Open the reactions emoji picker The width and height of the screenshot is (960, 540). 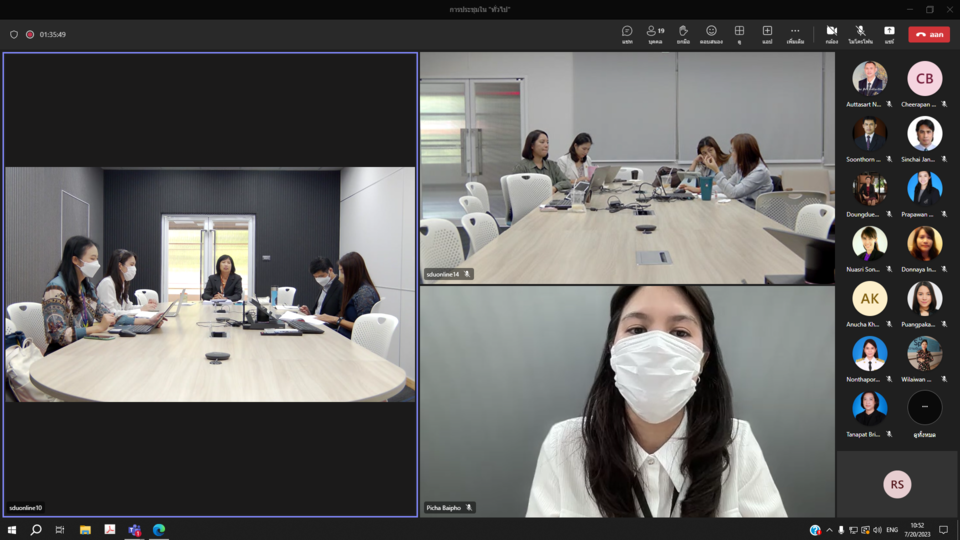pyautogui.click(x=711, y=34)
